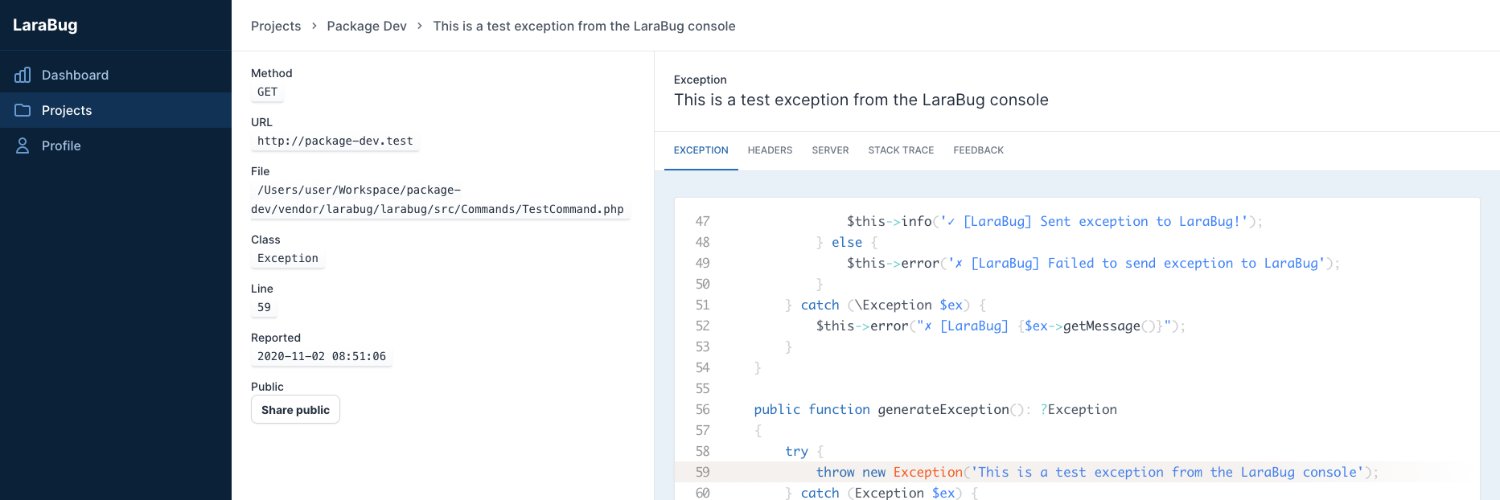
Task: Switch to the EXCEPTION tab
Action: 701,150
